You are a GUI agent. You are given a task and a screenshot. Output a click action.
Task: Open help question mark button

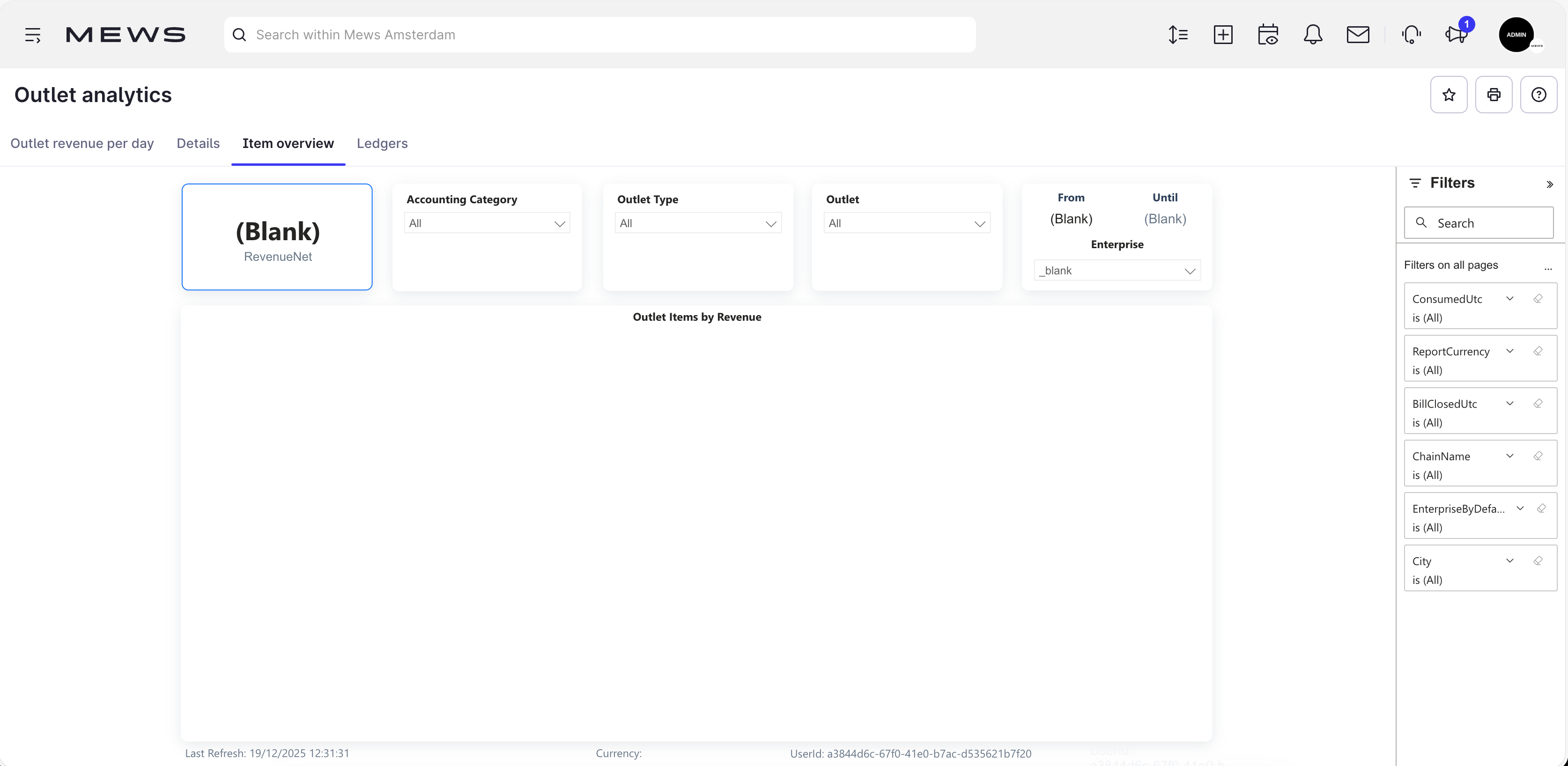pos(1539,94)
